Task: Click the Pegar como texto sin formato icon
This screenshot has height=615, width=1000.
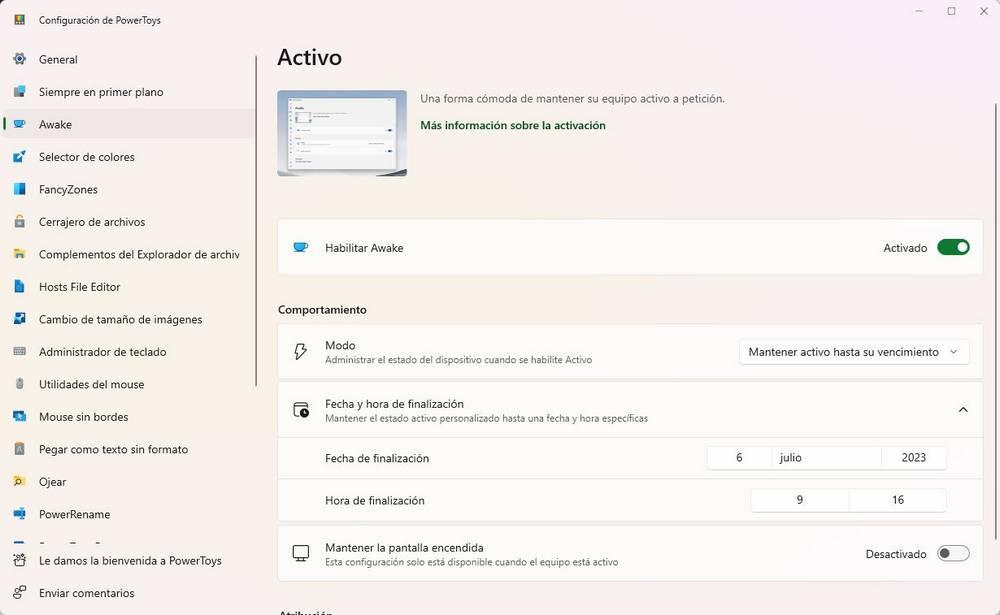Action: click(20, 449)
